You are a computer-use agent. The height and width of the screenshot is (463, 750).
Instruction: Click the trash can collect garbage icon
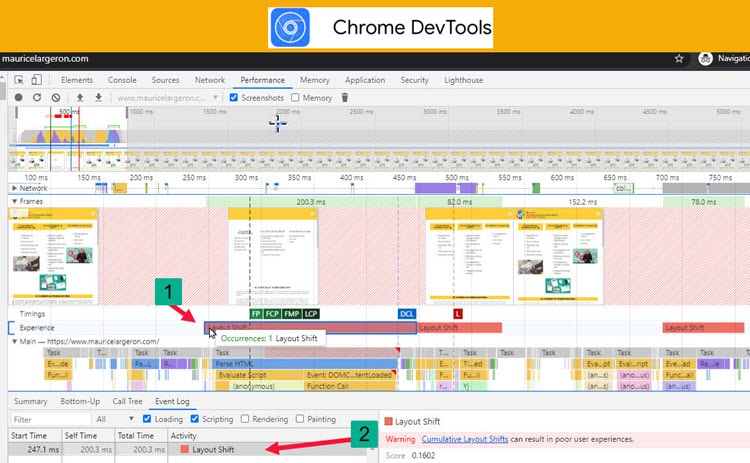tap(344, 98)
